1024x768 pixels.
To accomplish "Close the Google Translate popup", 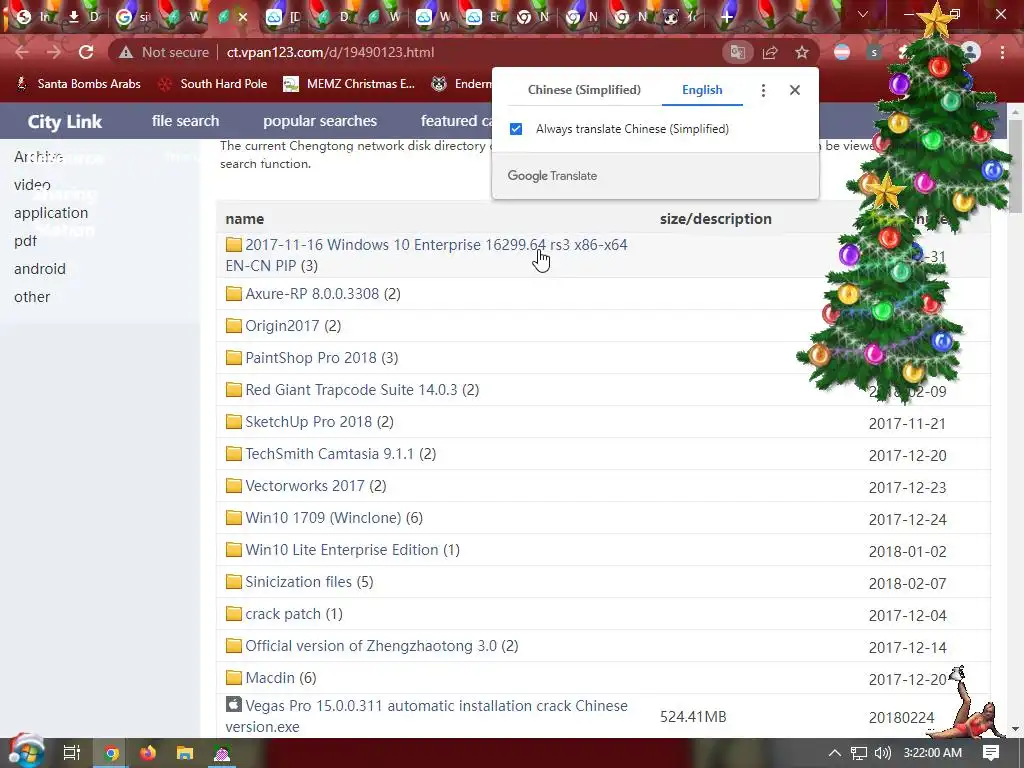I will [x=795, y=90].
